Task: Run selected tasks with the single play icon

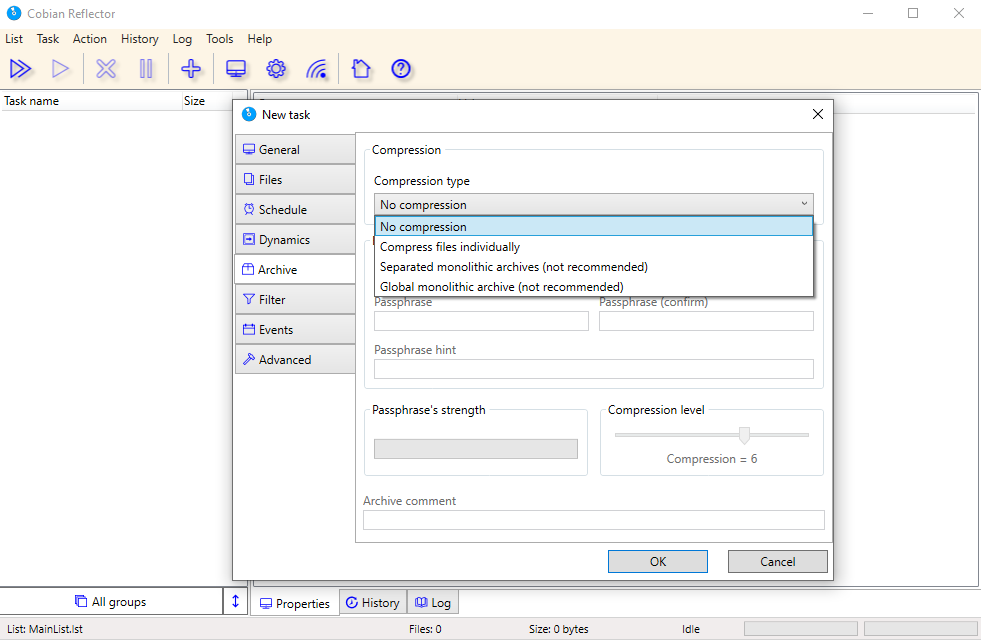Action: point(60,69)
